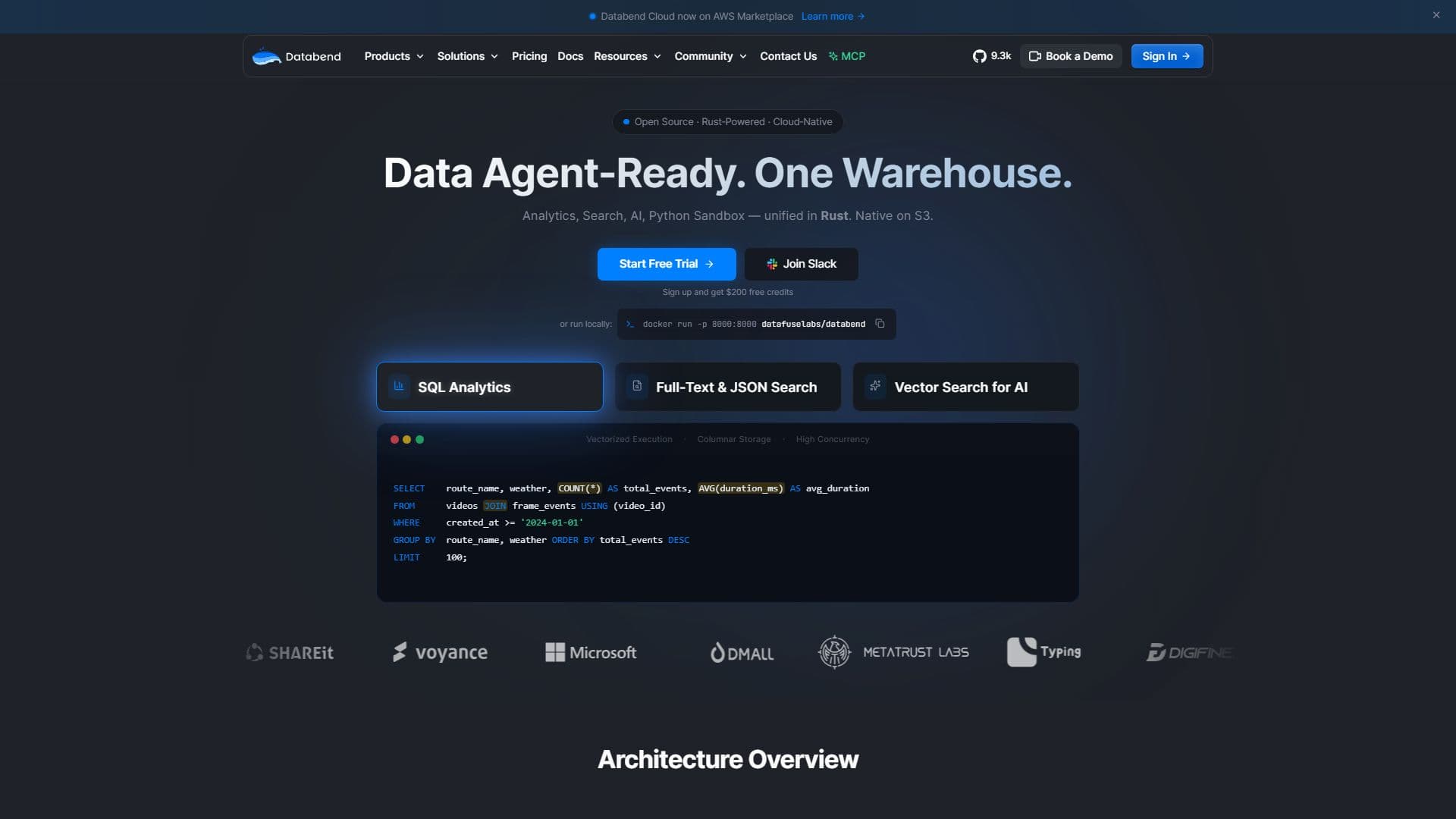Viewport: 1456px width, 819px height.
Task: Open the GitHub 9.3k stars link
Action: pyautogui.click(x=992, y=56)
